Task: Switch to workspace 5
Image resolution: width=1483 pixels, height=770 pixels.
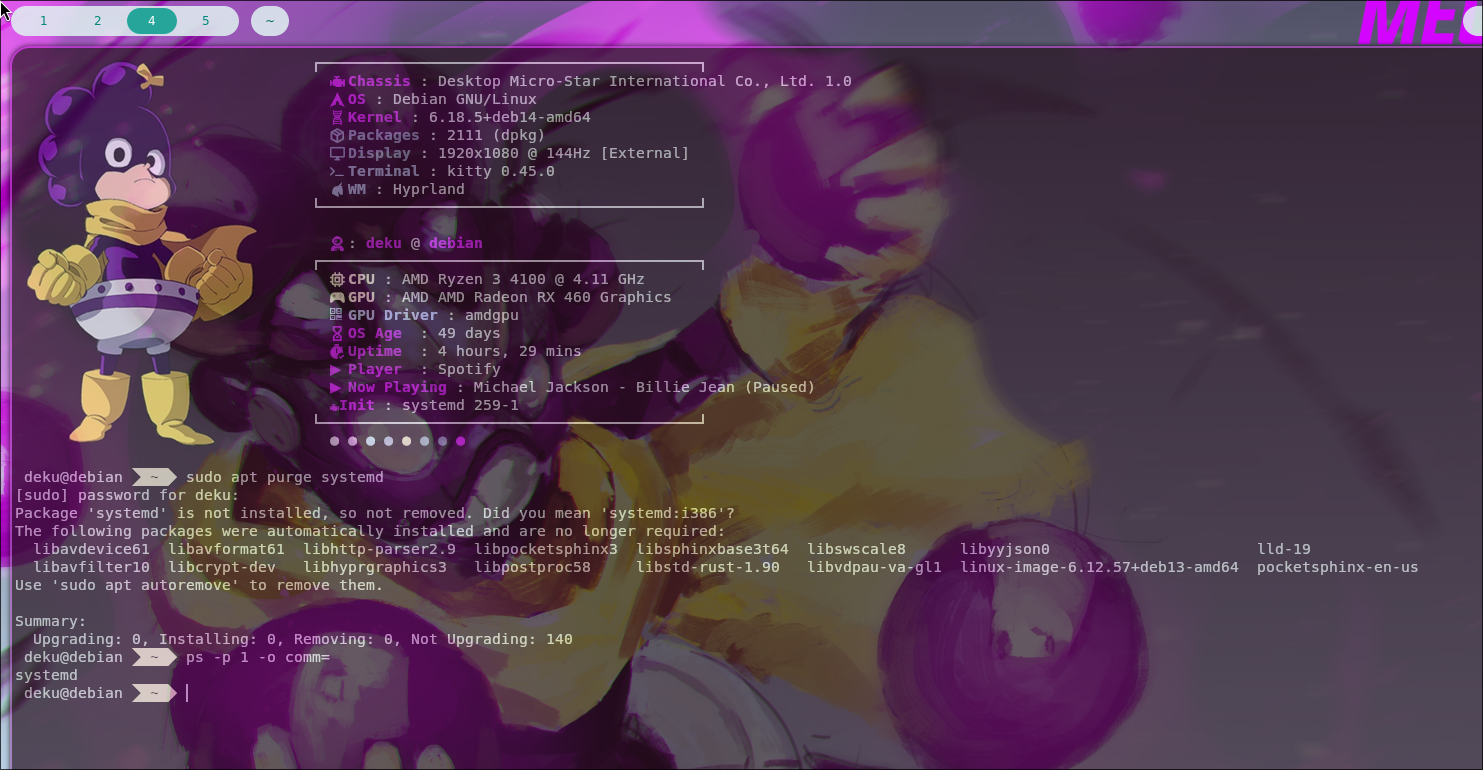Action: click(206, 21)
